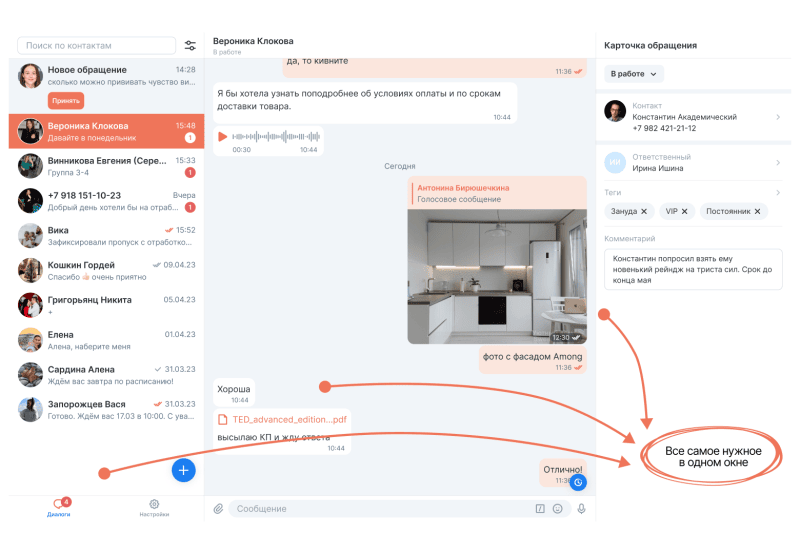Click the voice message waveform

276,137
